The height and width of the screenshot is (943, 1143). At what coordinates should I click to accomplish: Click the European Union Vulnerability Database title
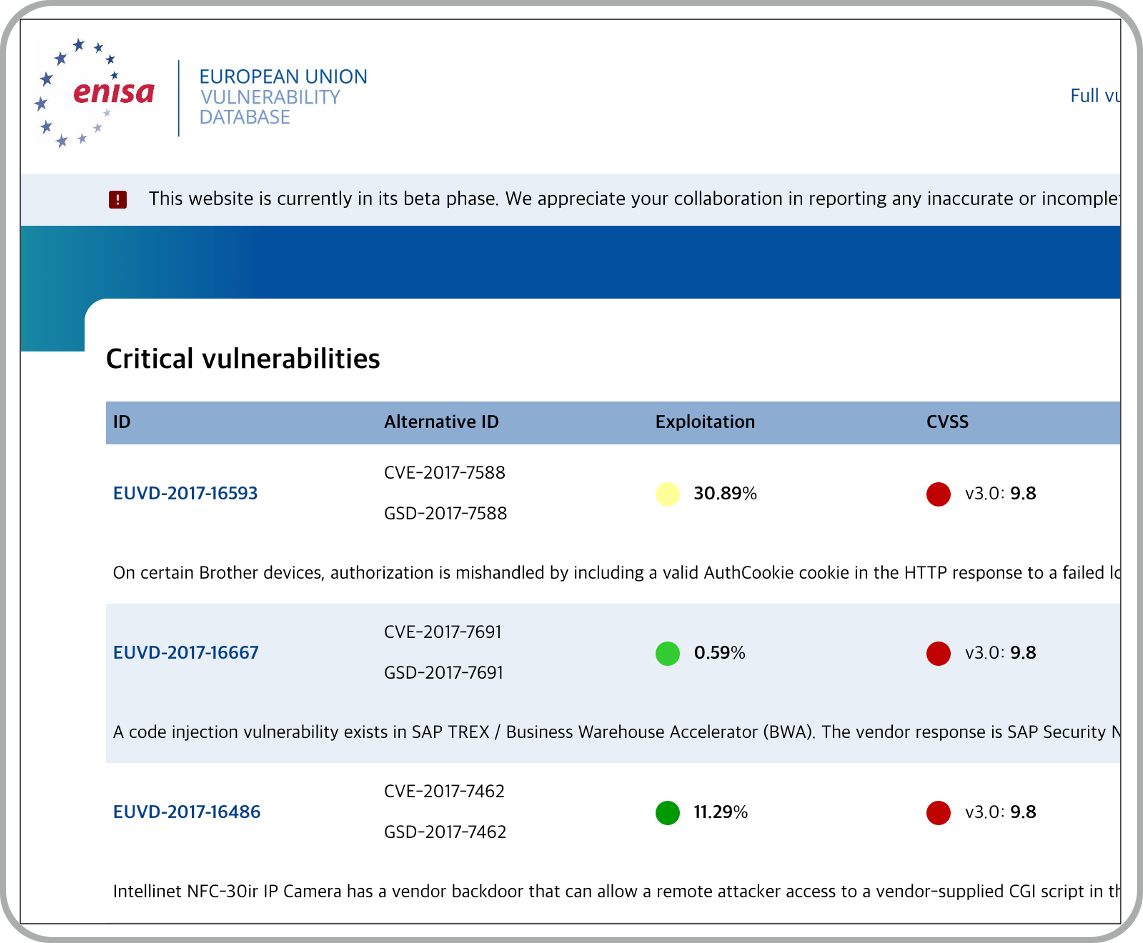(x=283, y=97)
